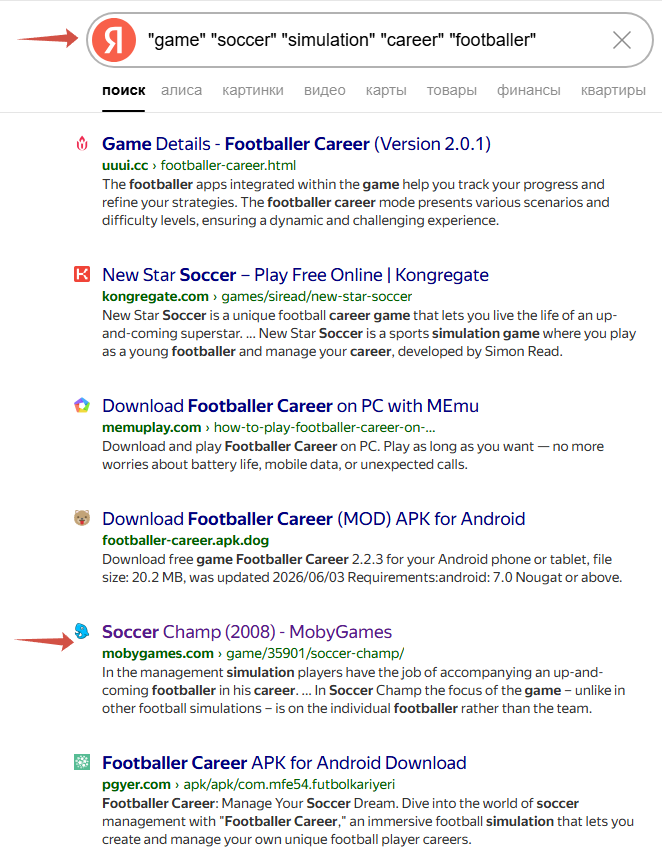Click the snippet "In the management simulation players"

[x=363, y=690]
